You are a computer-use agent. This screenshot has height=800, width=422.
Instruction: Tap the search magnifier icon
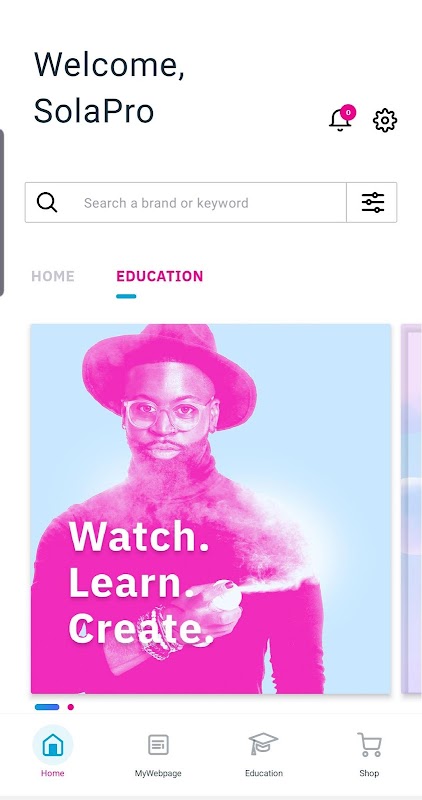coord(47,203)
